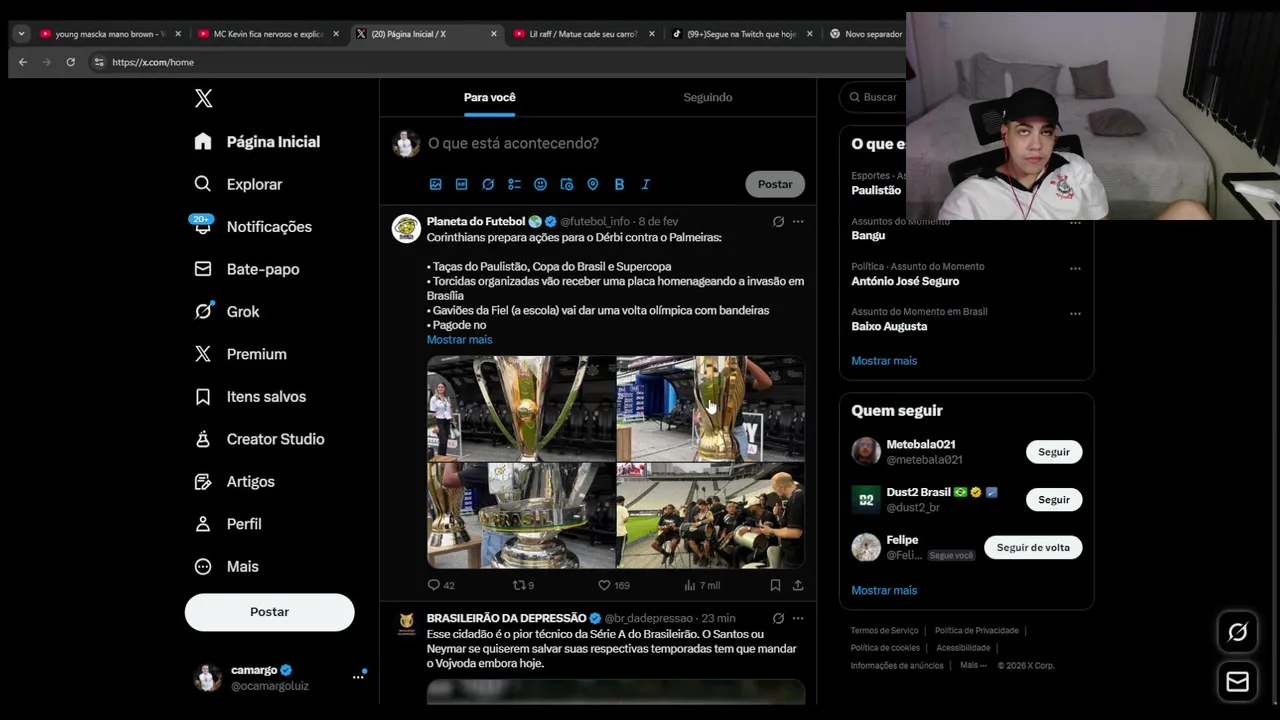
Task: Add media image to post
Action: 435,184
